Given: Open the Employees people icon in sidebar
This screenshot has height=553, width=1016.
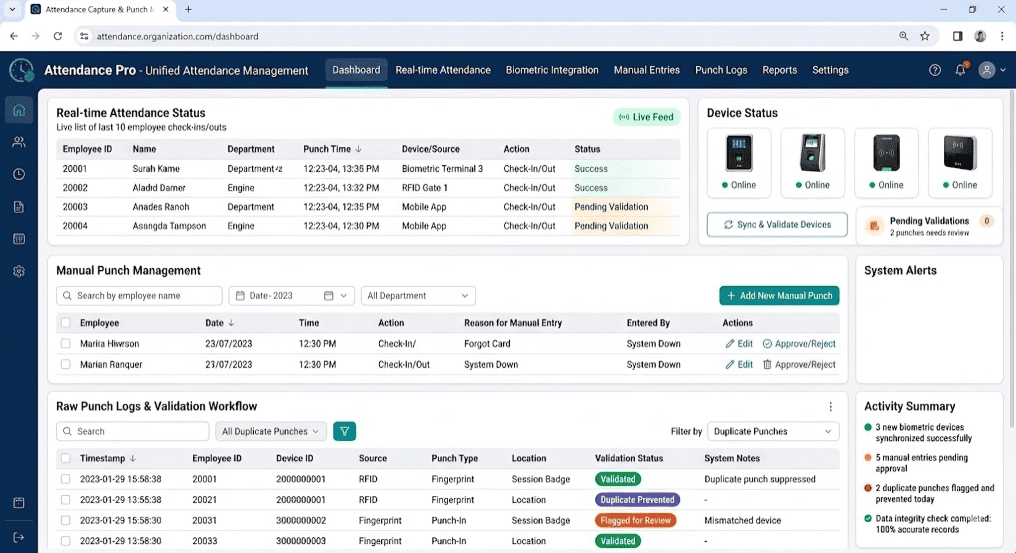Looking at the screenshot, I should (19, 142).
